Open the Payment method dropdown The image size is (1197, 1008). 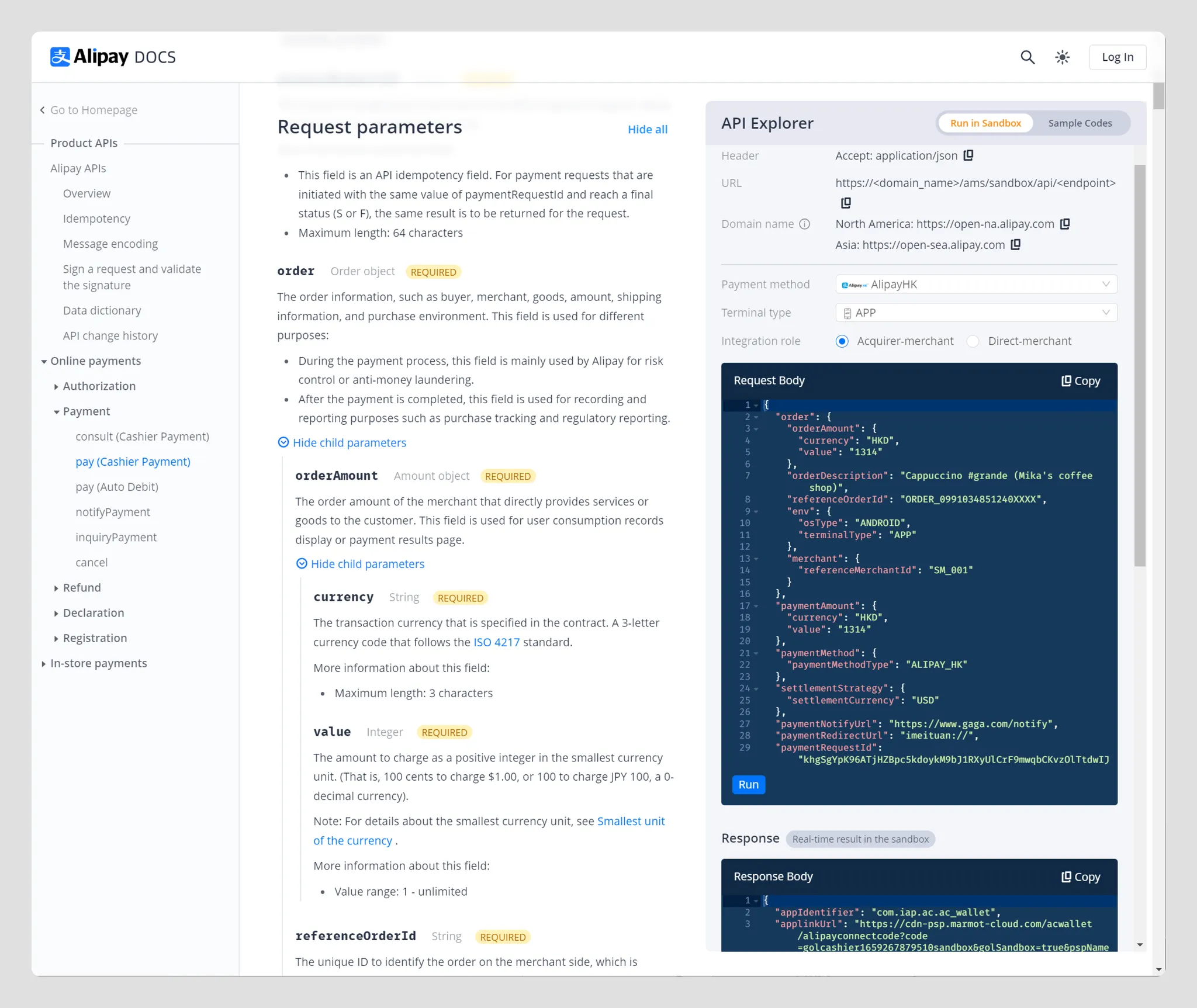975,284
